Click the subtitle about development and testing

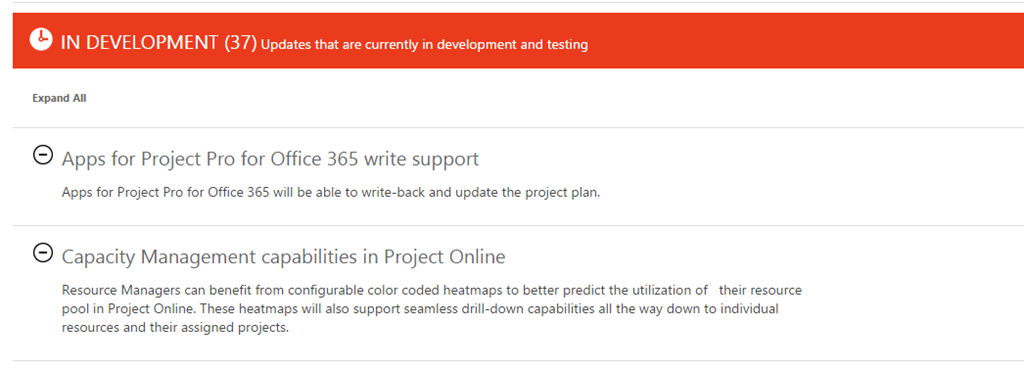click(424, 45)
